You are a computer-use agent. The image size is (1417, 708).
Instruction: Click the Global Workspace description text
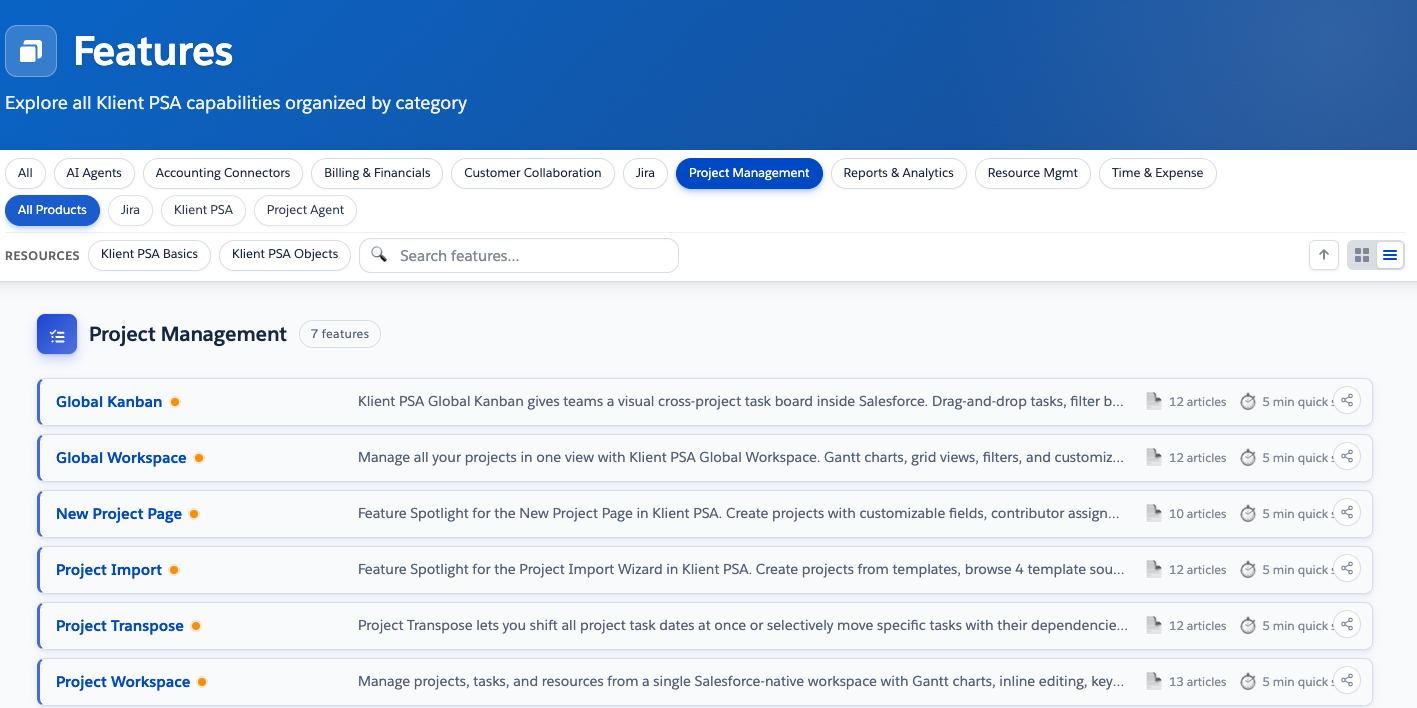741,458
